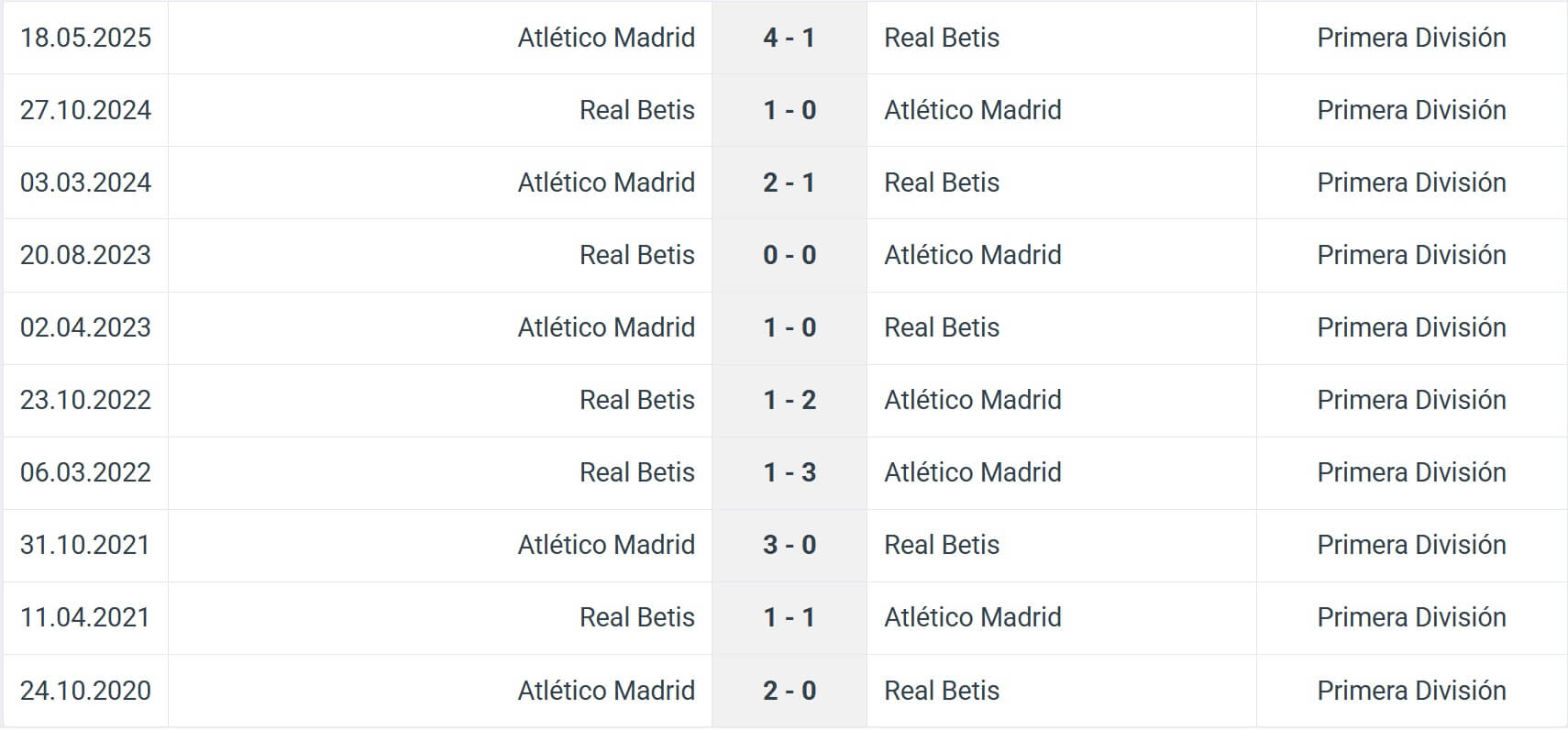Click Real Betis home team on 27.10.2024

click(636, 110)
